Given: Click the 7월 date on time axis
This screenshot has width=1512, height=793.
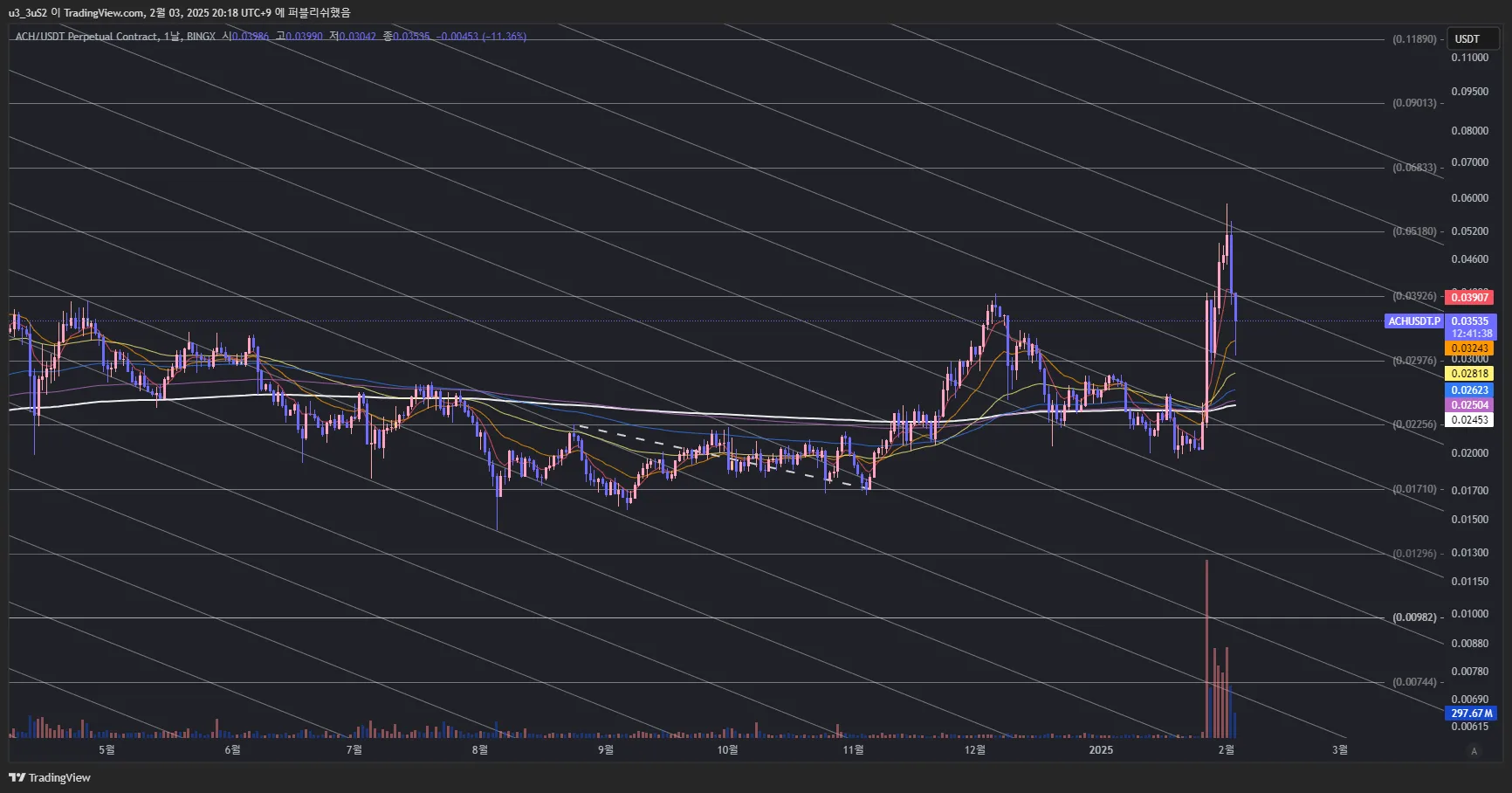Looking at the screenshot, I should point(354,750).
